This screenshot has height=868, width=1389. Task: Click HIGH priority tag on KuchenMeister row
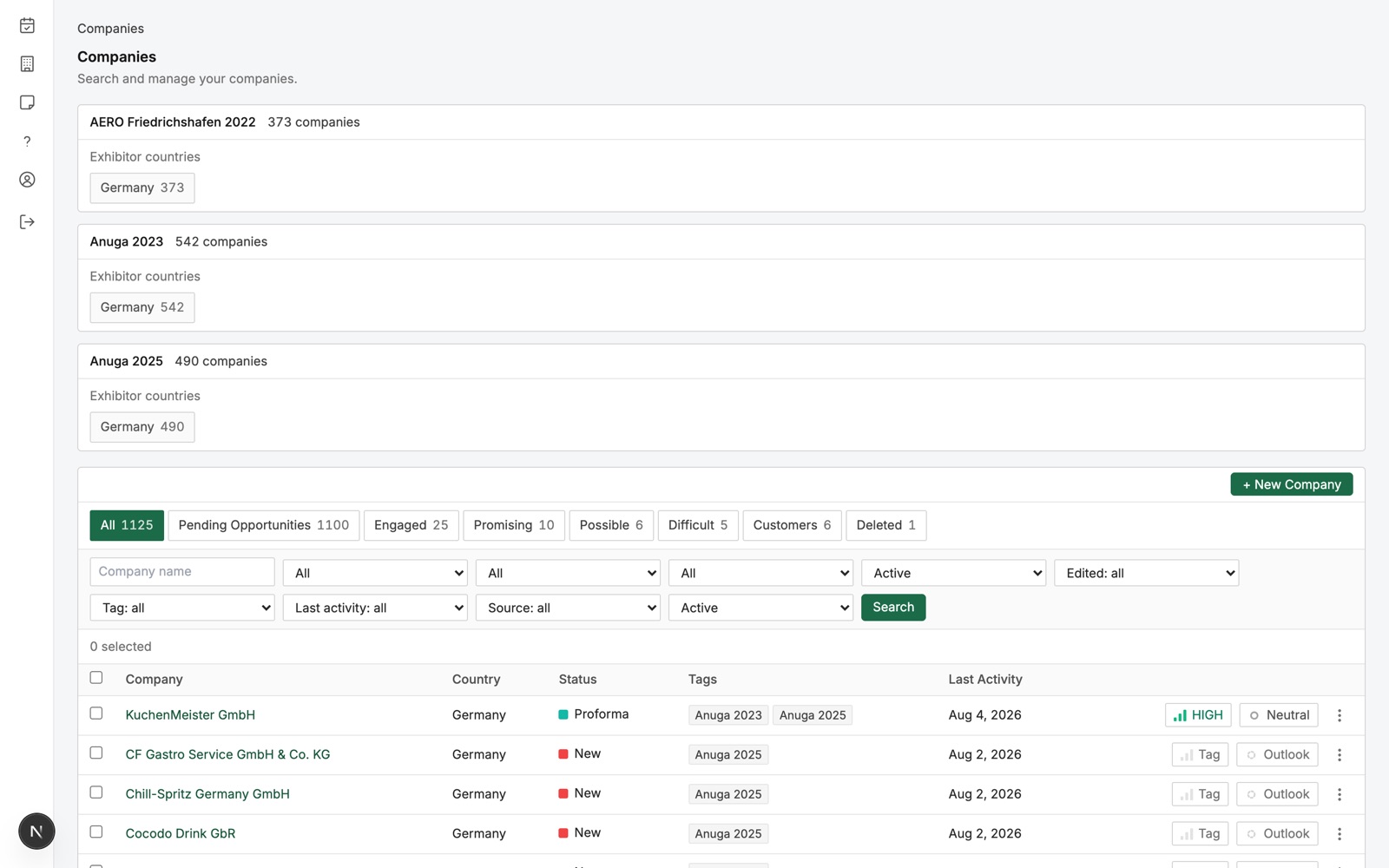1198,715
